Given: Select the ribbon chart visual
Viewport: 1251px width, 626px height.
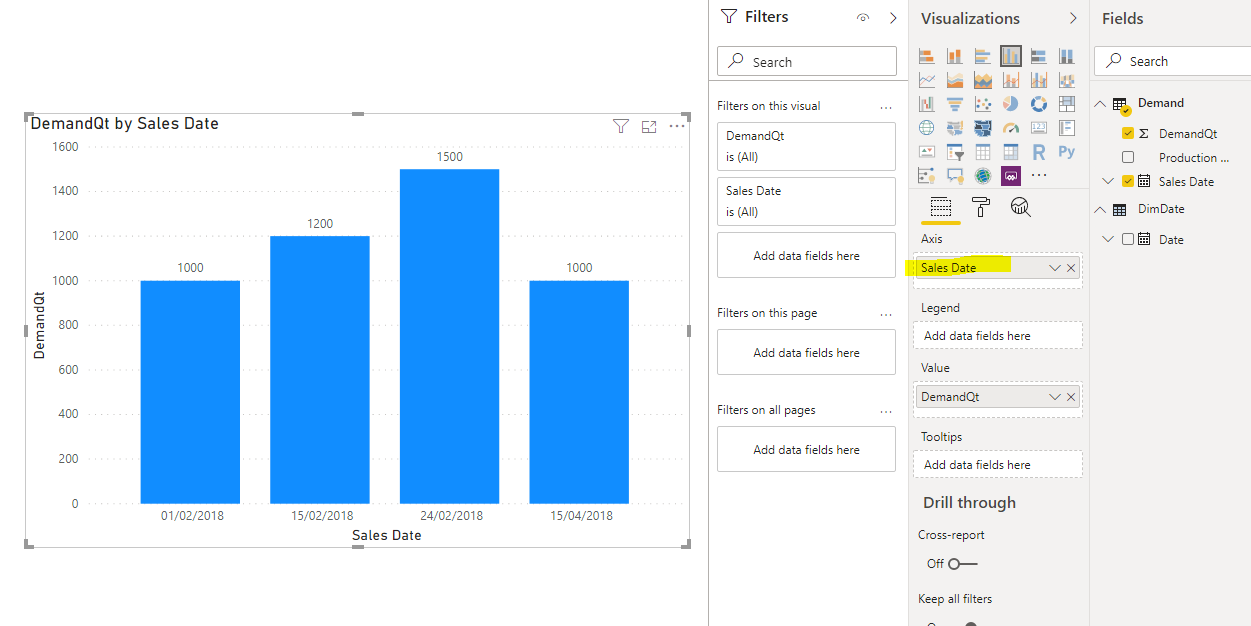Looking at the screenshot, I should click(x=1067, y=80).
